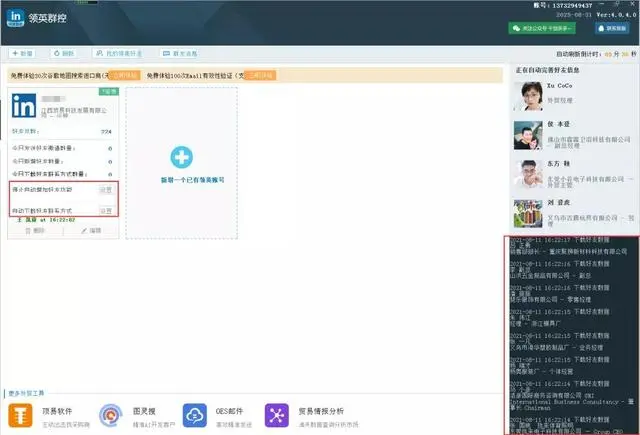Click 16:22:17 log entry in console

click(x=569, y=246)
